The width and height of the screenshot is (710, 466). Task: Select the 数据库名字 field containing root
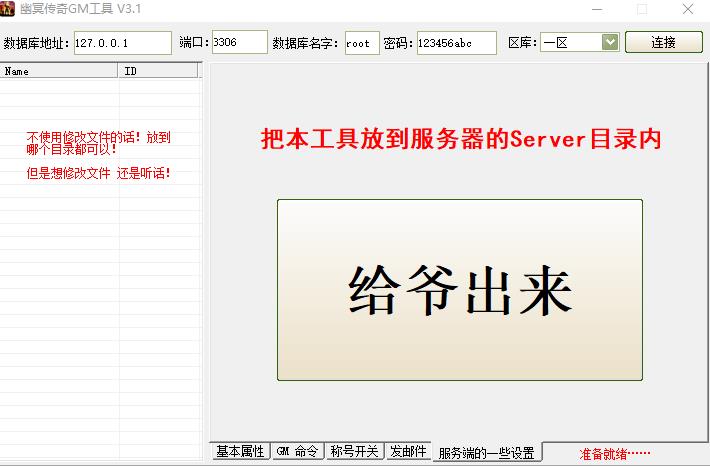click(361, 43)
